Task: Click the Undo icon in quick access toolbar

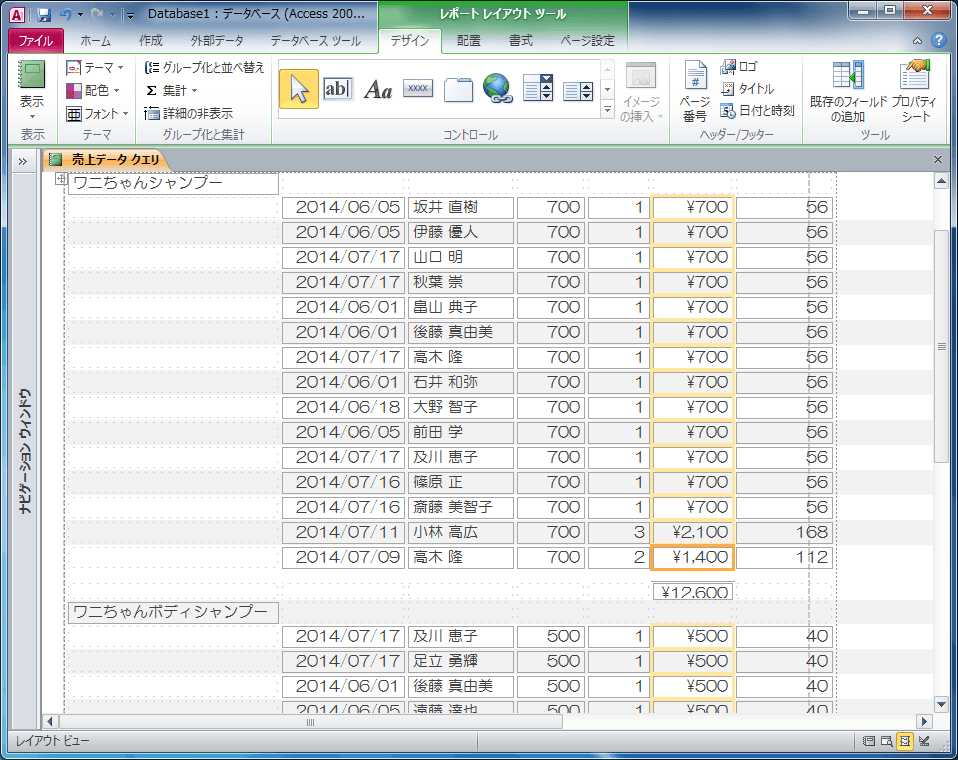Action: click(65, 13)
